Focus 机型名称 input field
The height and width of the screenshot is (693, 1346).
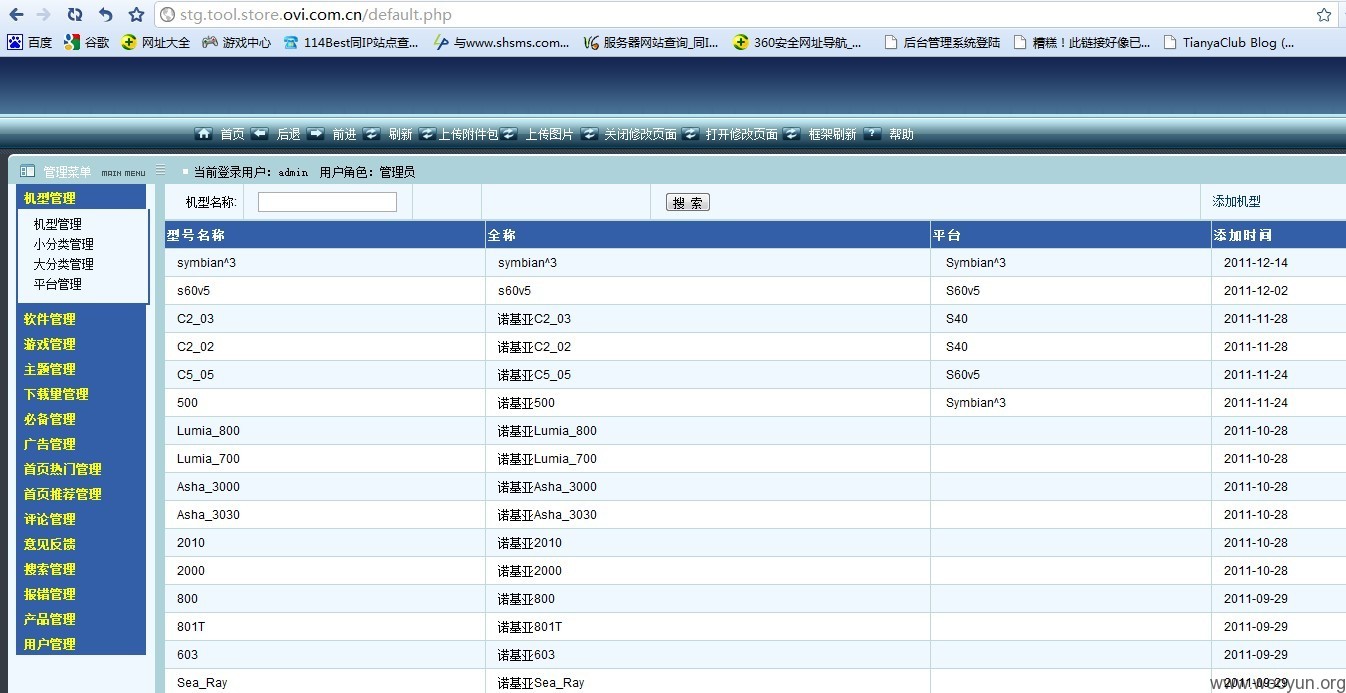(x=327, y=202)
